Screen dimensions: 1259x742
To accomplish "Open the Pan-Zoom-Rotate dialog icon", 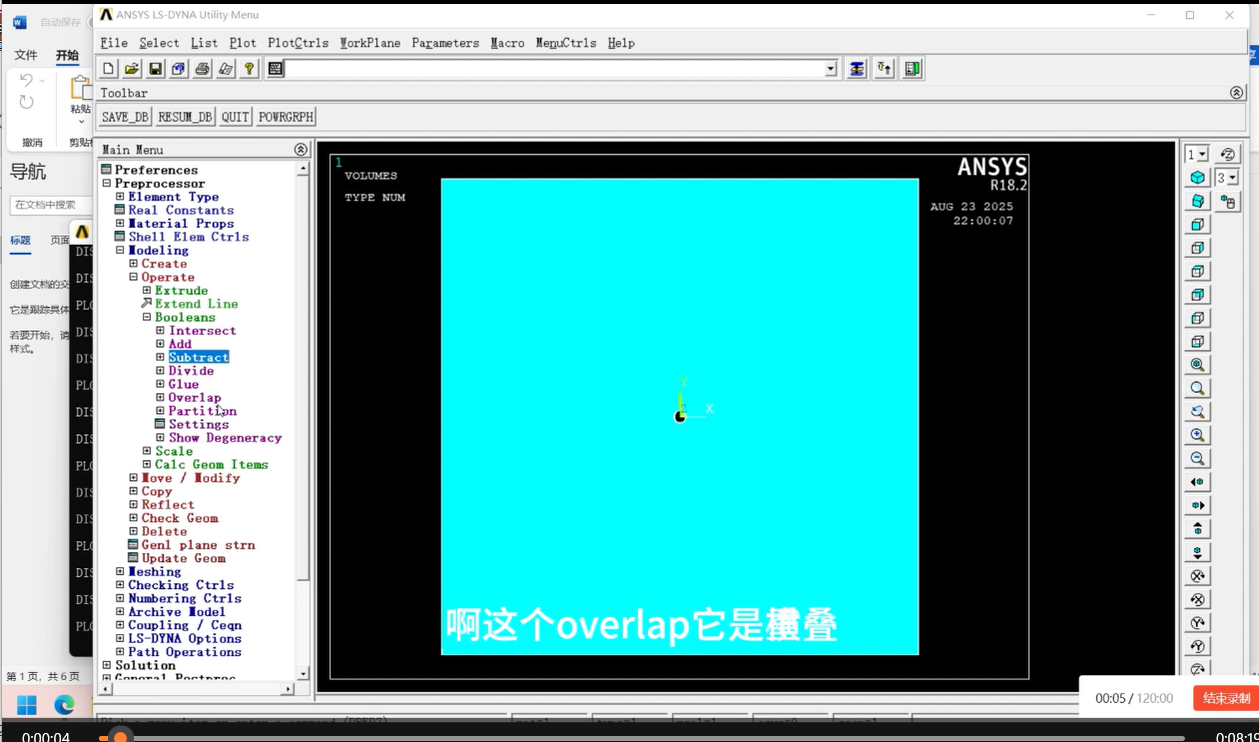I will click(x=178, y=69).
